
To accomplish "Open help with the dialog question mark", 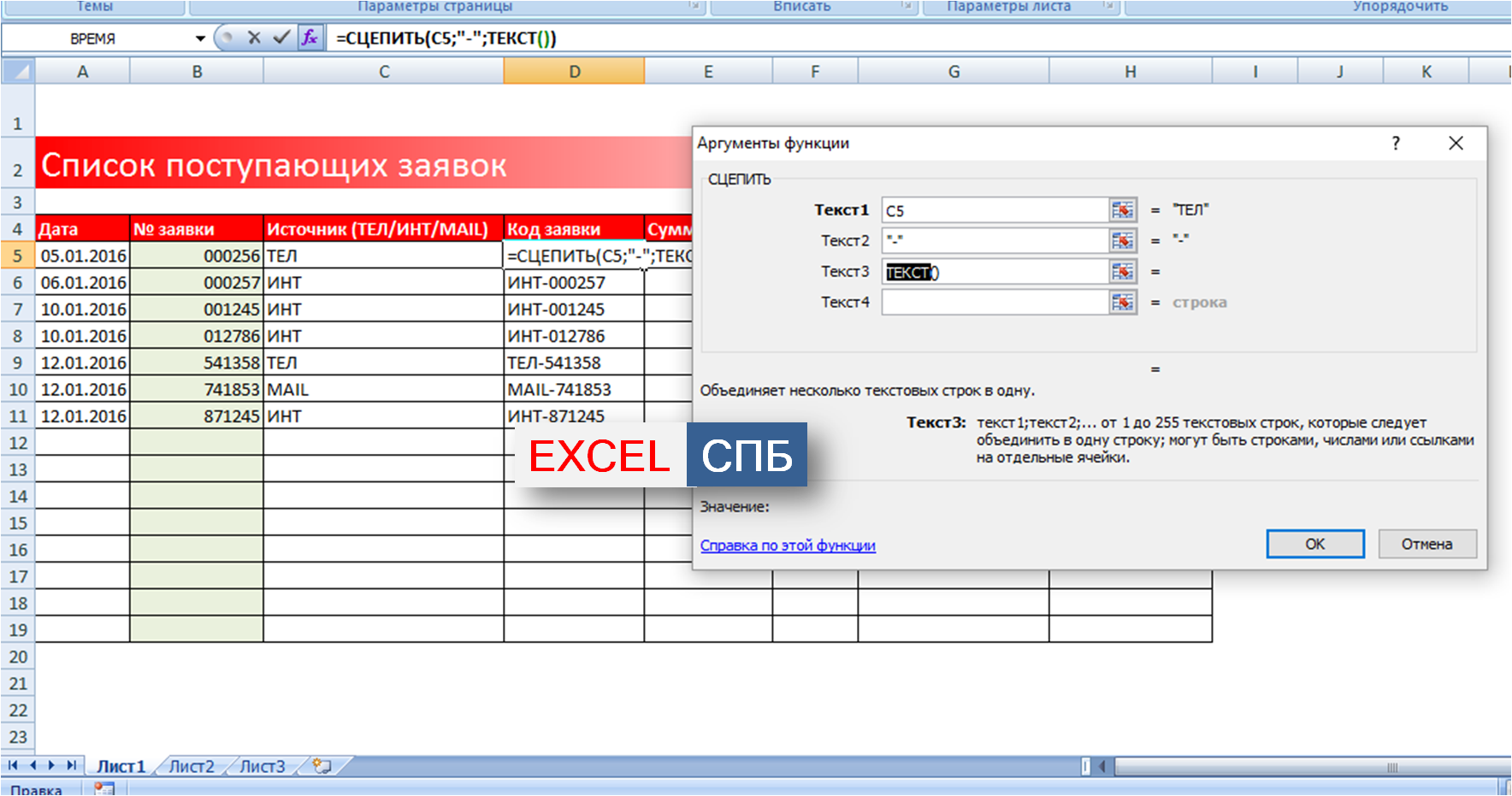I will (1396, 144).
